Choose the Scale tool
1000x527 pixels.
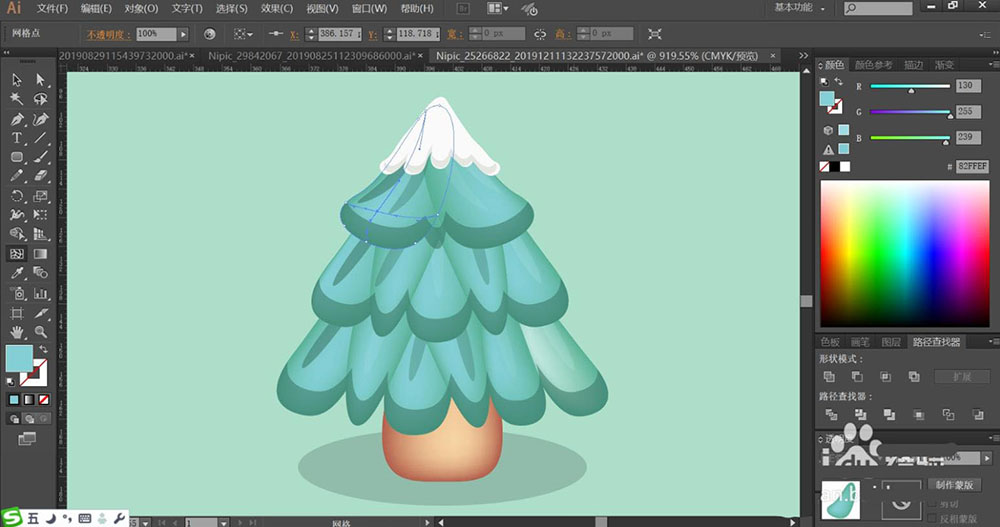coord(40,196)
